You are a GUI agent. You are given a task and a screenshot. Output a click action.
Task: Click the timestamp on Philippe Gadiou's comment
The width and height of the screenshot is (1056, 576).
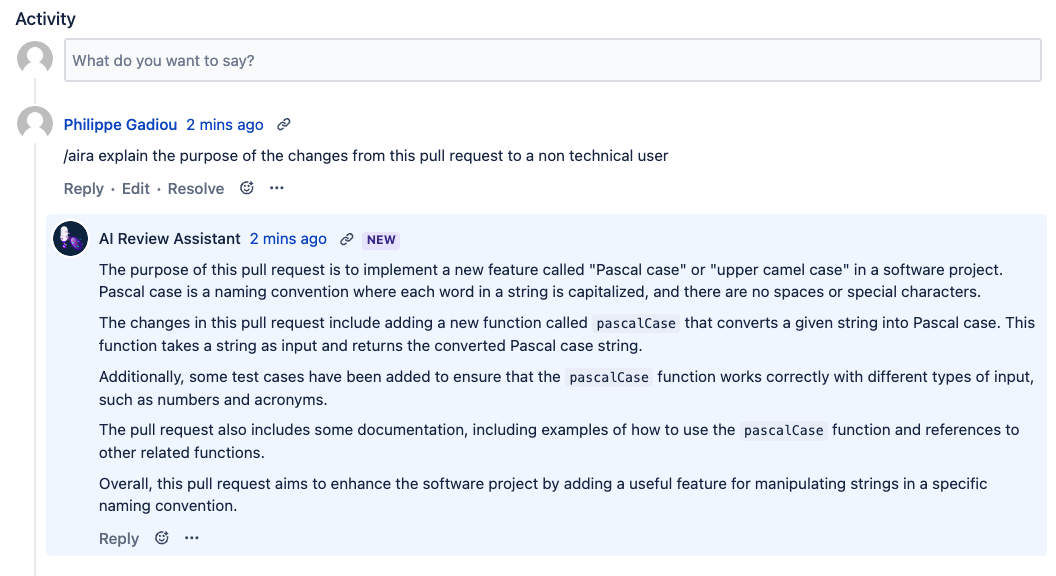225,125
